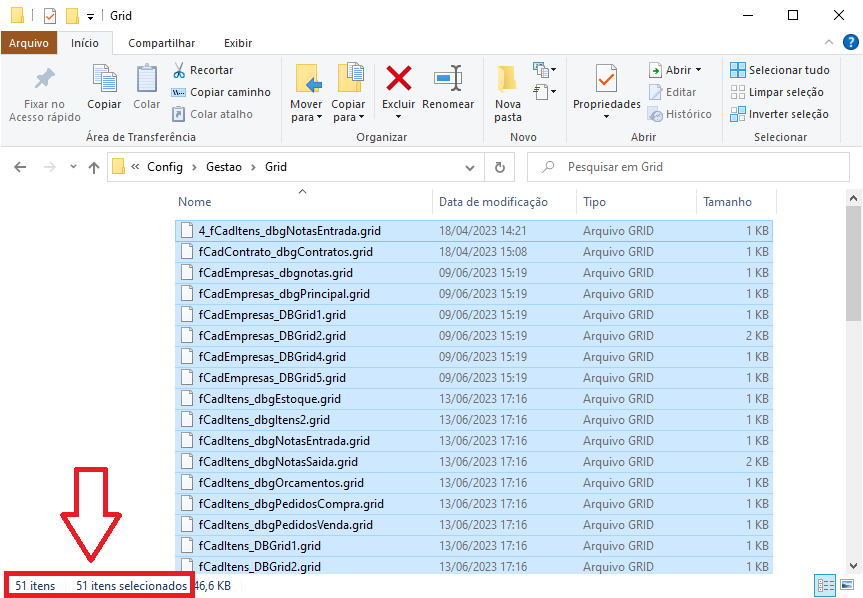This screenshot has width=863, height=598.
Task: Open the Compartilhar ribbon tab
Action: click(x=161, y=43)
